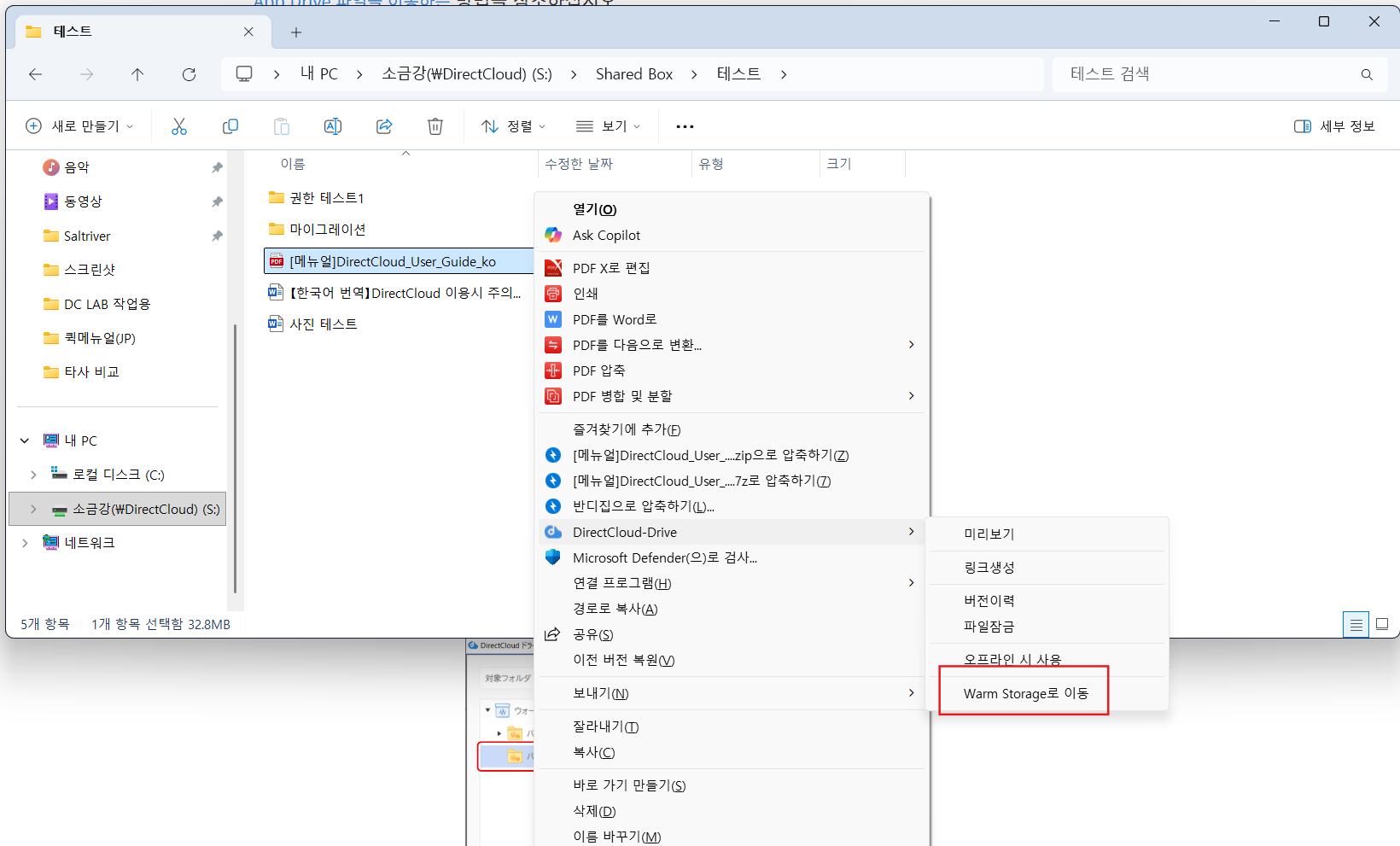Go up one folder with the Up arrow
The width and height of the screenshot is (1400, 846).
click(137, 74)
